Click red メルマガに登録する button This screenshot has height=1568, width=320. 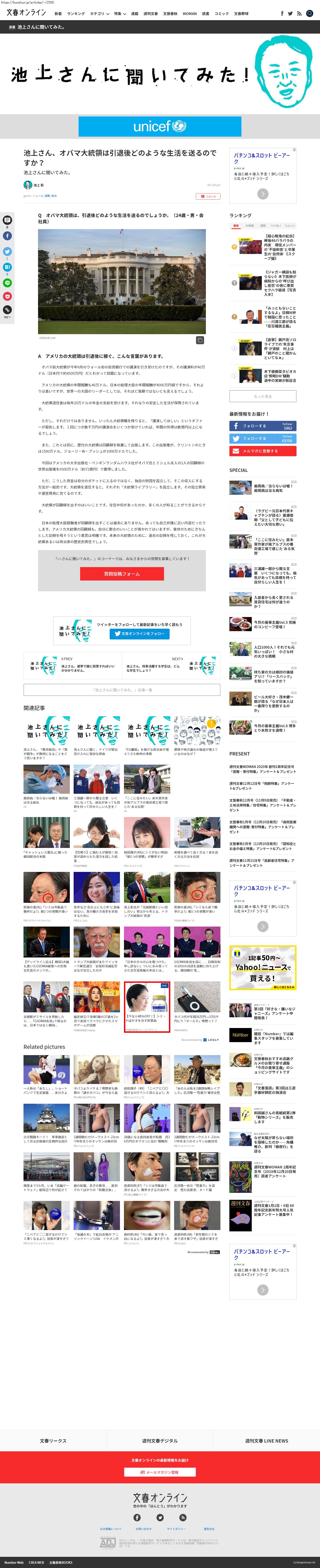click(x=263, y=451)
